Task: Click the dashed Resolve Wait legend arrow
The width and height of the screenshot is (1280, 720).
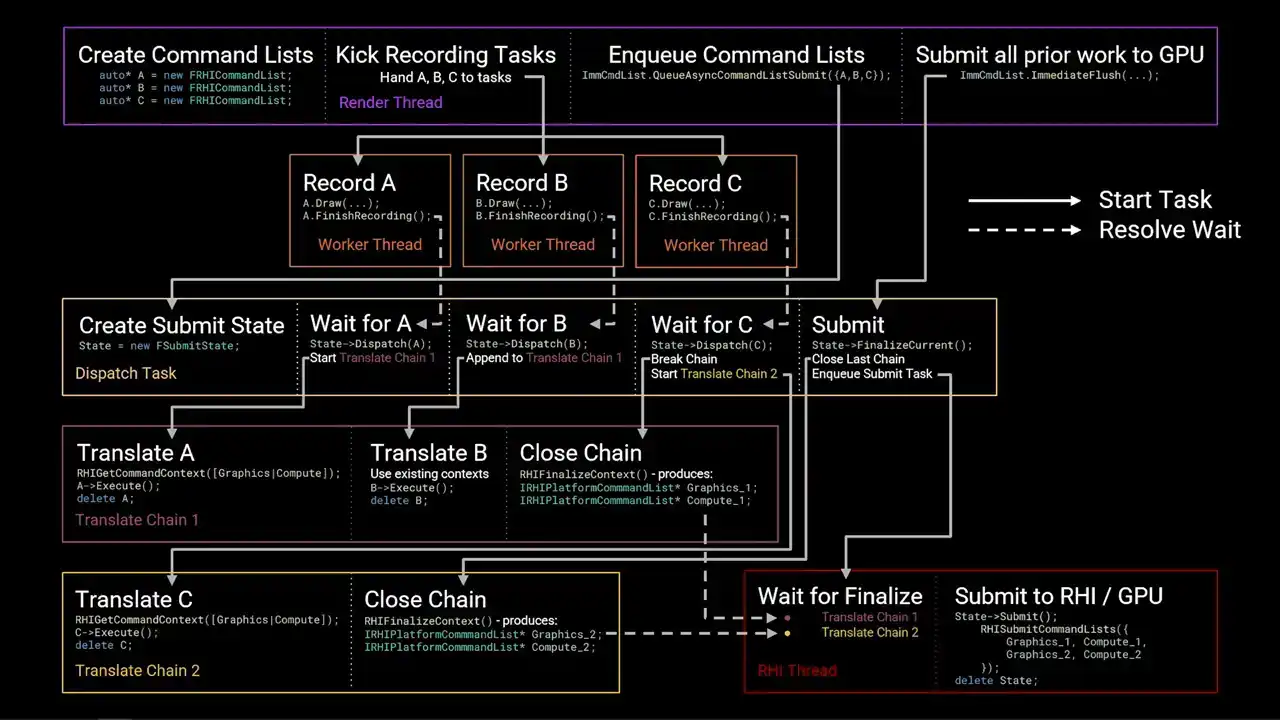Action: (x=1024, y=230)
